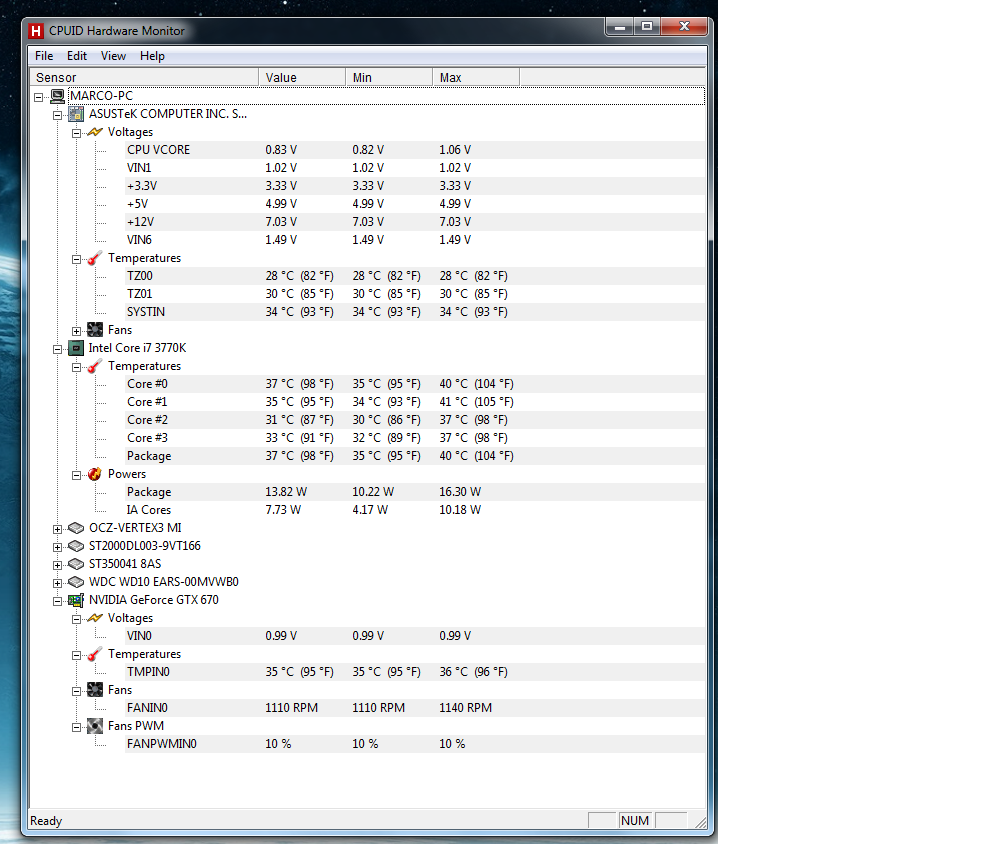Click the Sensor column header
This screenshot has width=1008, height=844.
145,77
